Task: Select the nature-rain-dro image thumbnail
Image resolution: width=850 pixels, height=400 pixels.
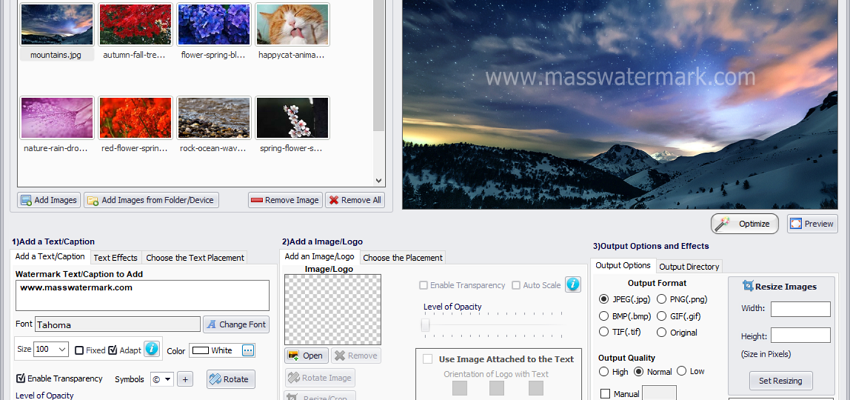Action: tap(57, 118)
